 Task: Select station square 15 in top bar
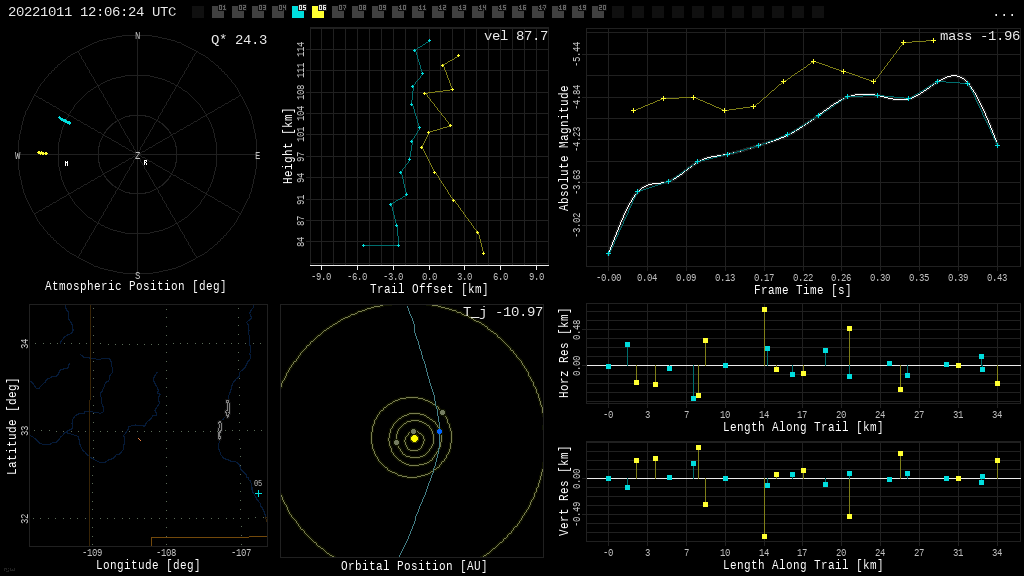pyautogui.click(x=498, y=12)
